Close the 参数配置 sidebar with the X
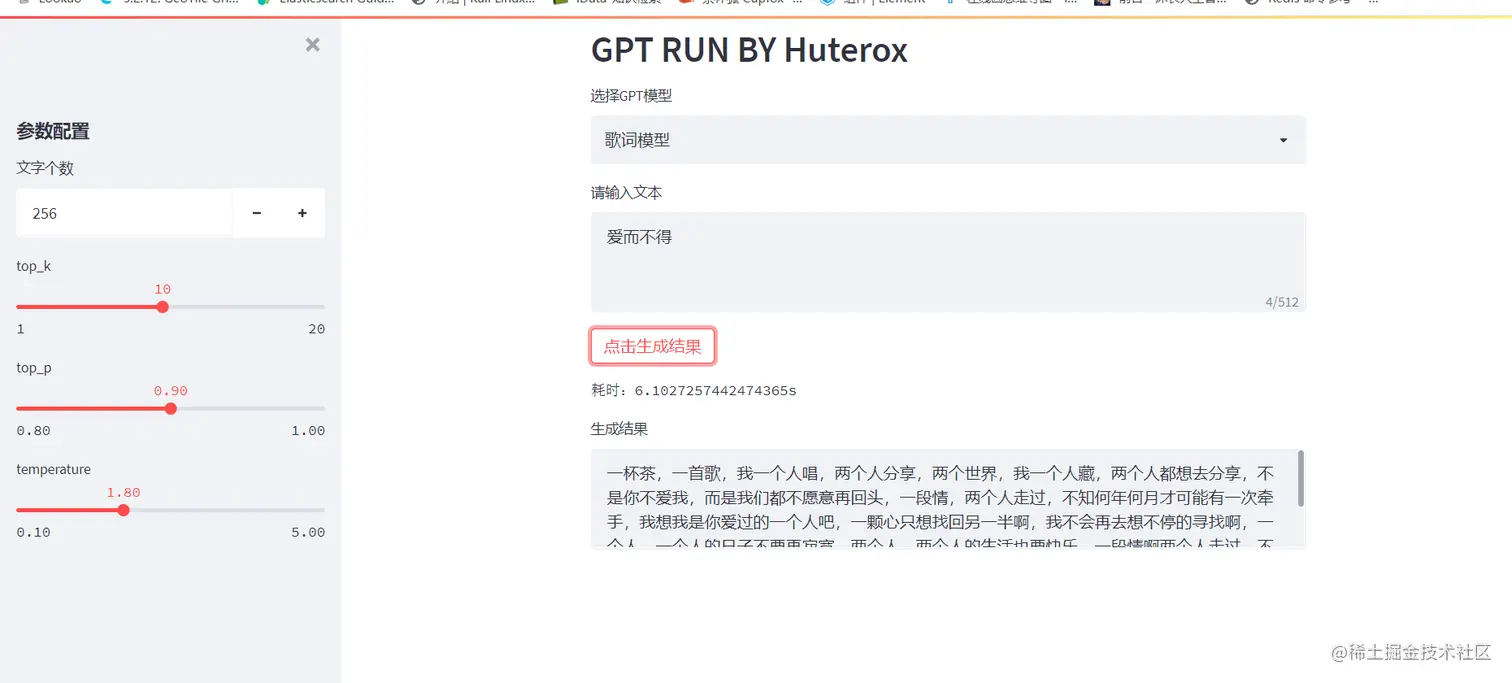Image resolution: width=1512 pixels, height=683 pixels. click(x=313, y=44)
